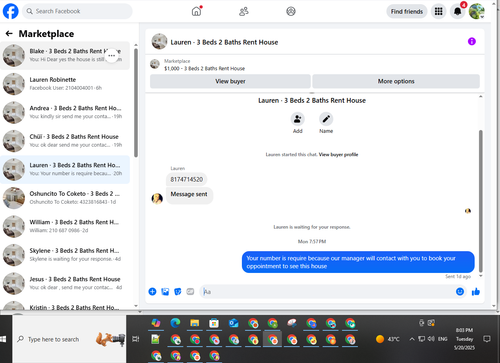The image size is (500, 363).
Task: Open the Jesus - 3 Beds 2 Baths chat
Action: pyautogui.click(x=65, y=283)
